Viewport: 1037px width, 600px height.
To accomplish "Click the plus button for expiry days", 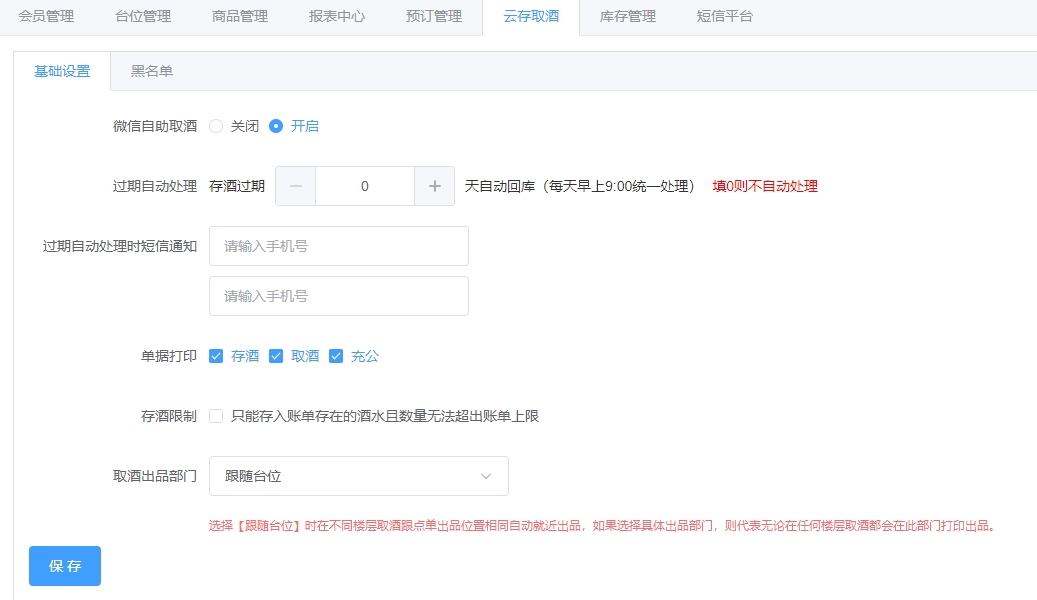I will (435, 186).
